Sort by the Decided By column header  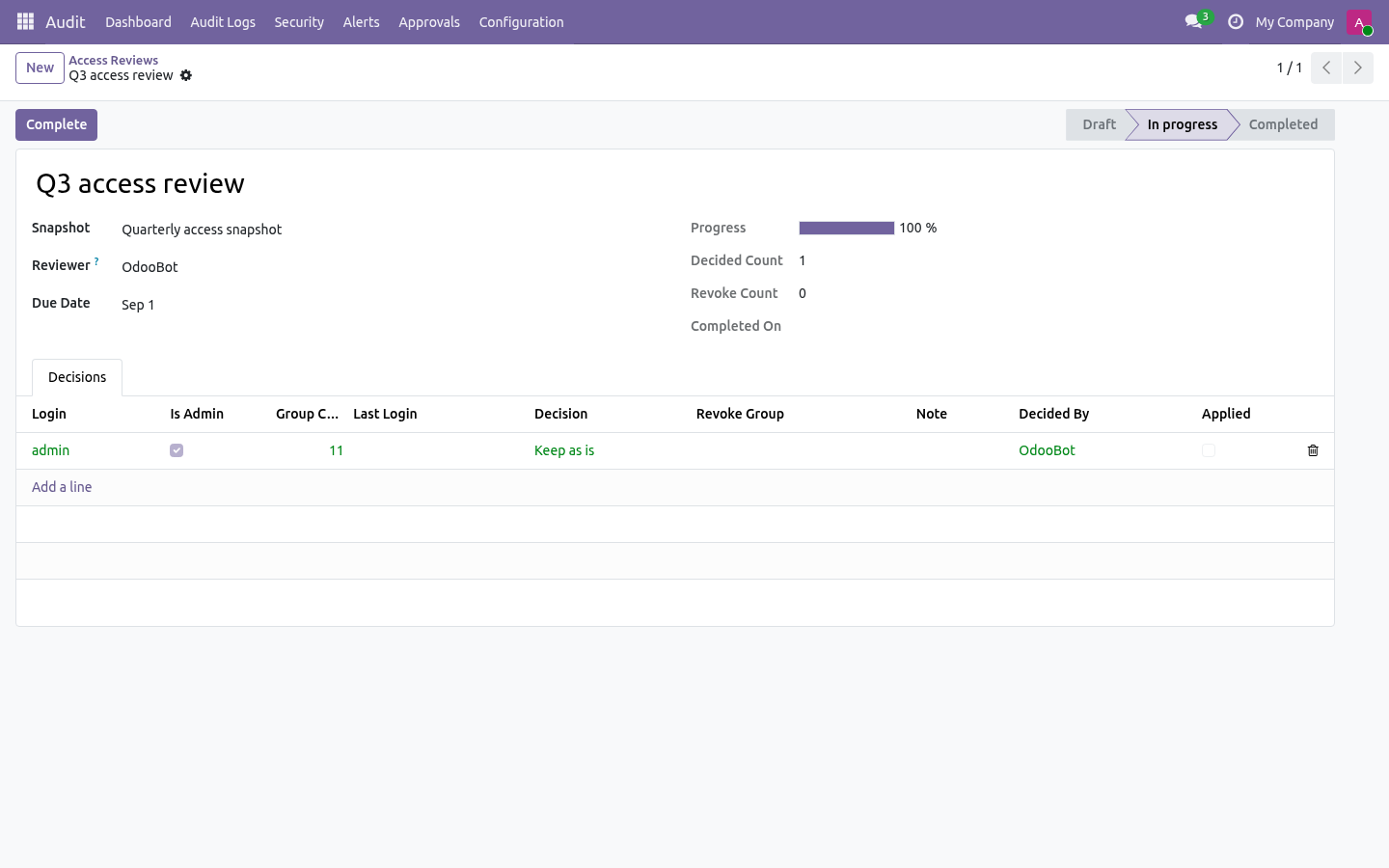tap(1103, 414)
